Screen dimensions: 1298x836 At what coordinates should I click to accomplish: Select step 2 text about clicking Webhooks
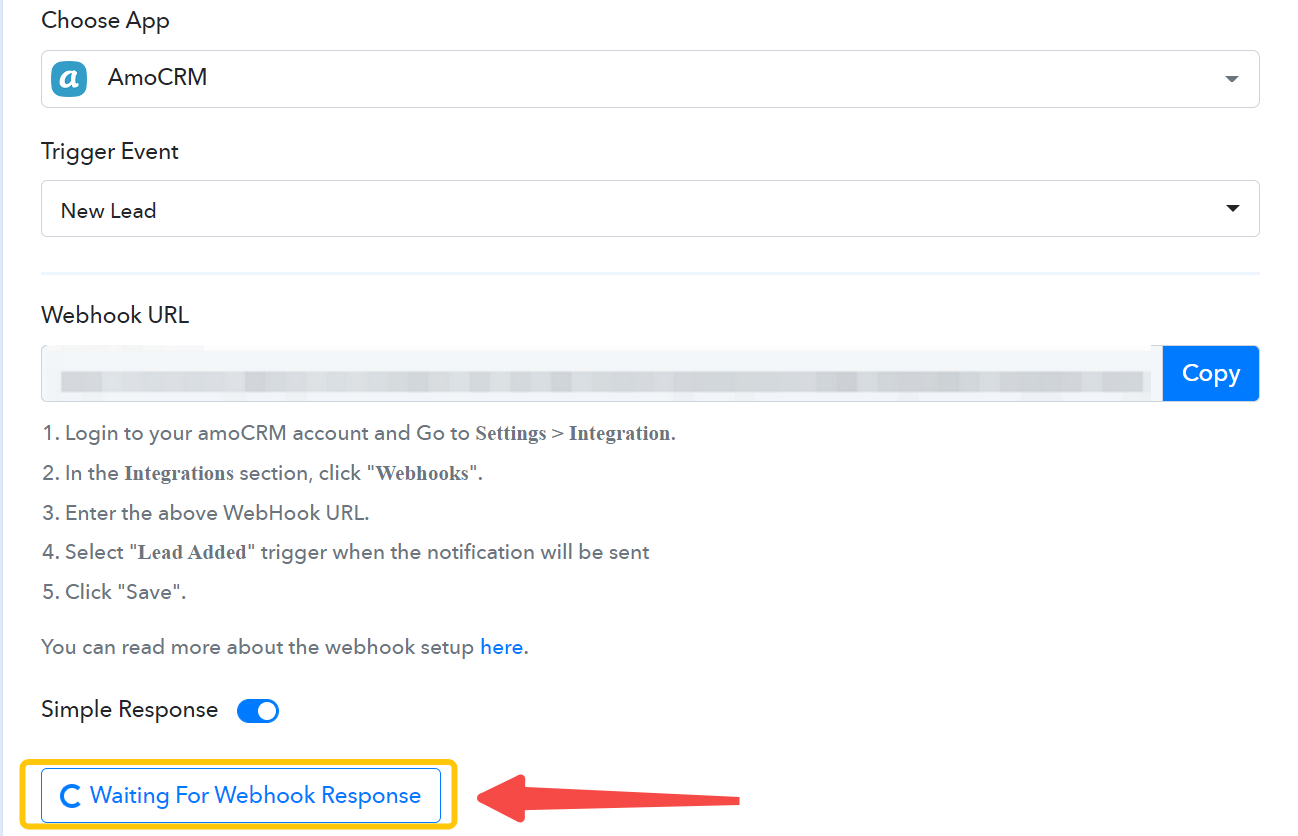[262, 473]
